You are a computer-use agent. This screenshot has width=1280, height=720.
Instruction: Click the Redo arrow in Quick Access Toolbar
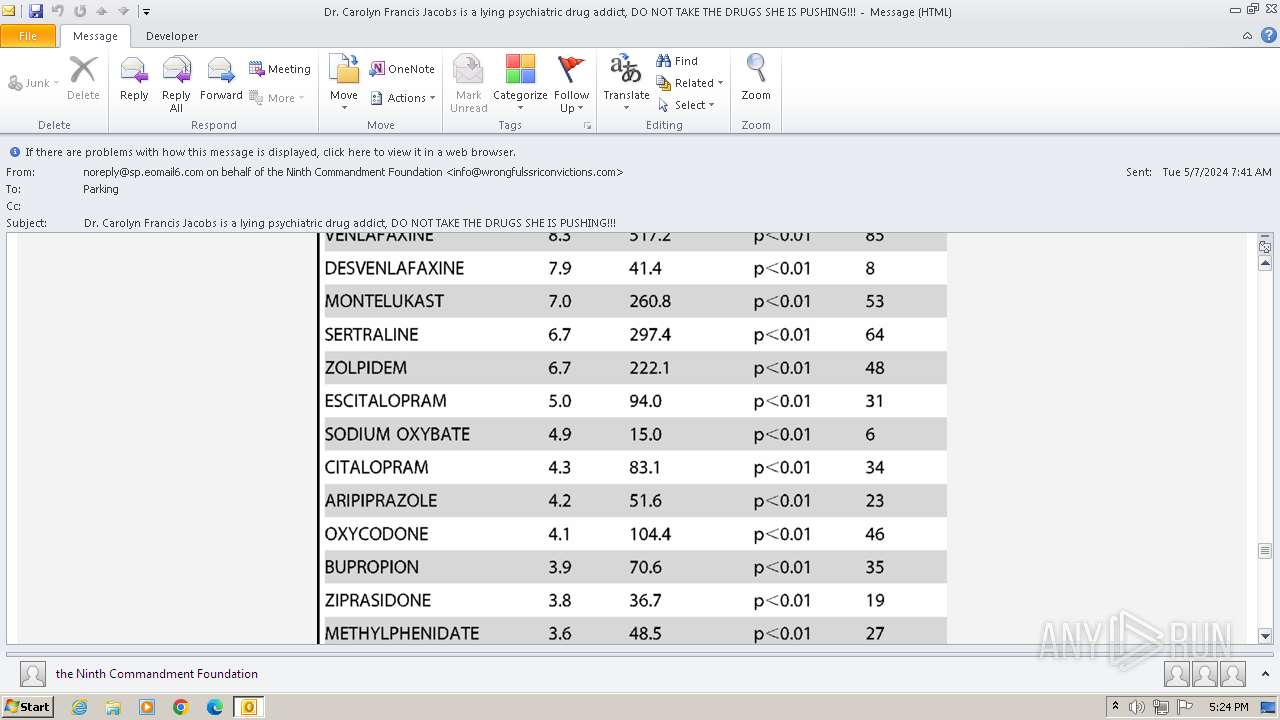point(80,11)
